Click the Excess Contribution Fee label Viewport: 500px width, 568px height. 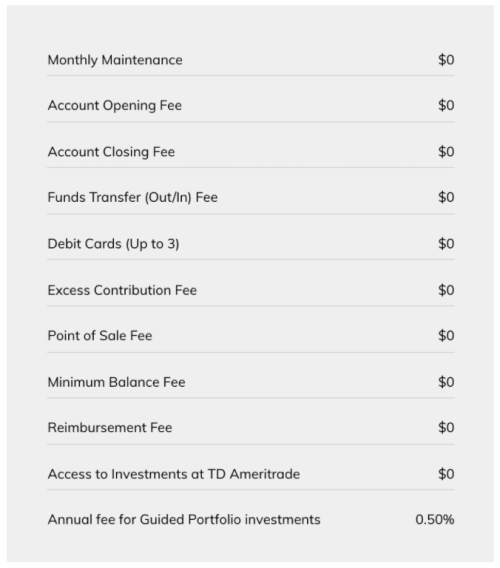click(x=122, y=290)
